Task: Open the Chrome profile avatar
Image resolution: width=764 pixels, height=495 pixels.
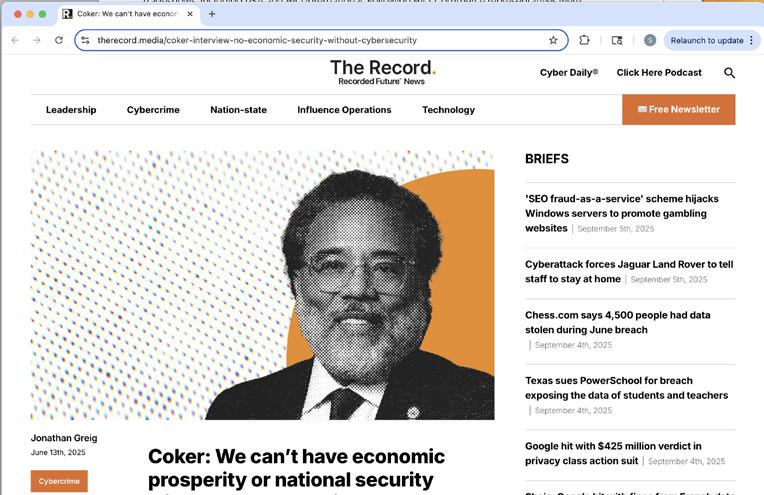Action: [649, 40]
